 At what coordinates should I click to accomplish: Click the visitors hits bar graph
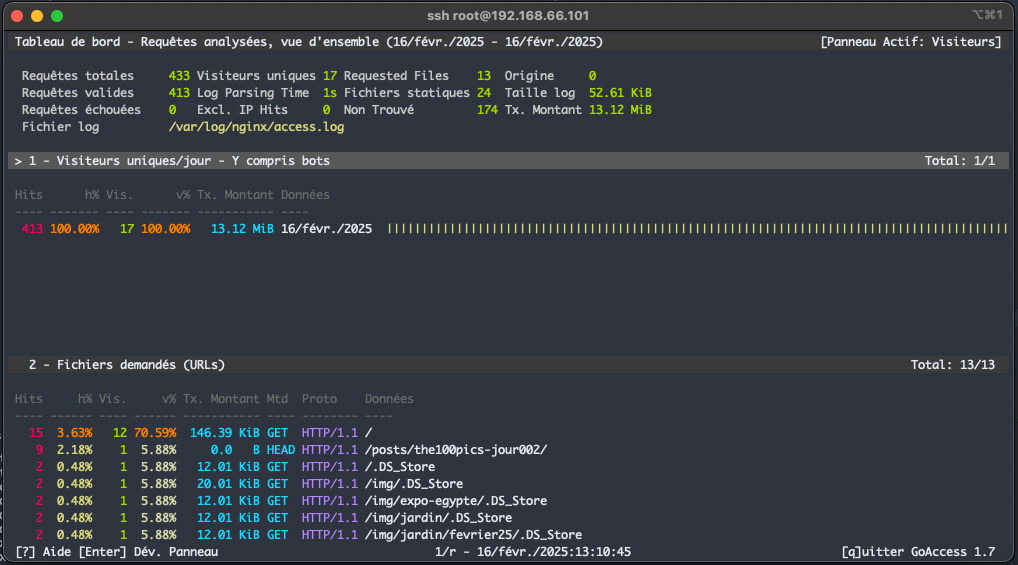coord(697,229)
